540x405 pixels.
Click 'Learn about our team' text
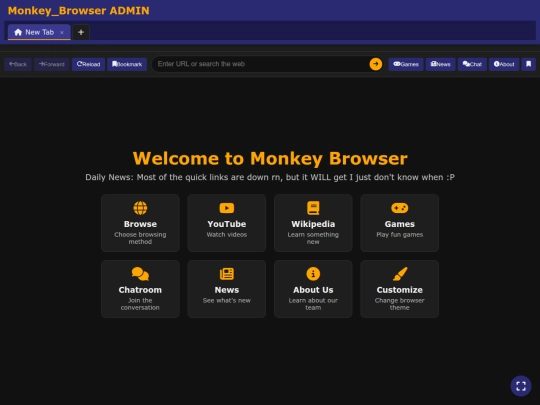click(x=313, y=304)
